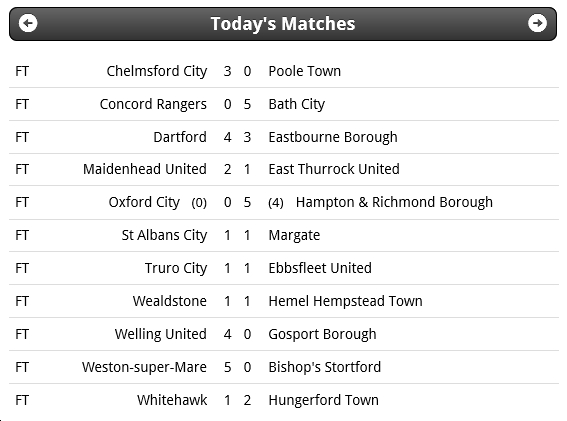567x421 pixels.
Task: Click the Today's Matches header title
Action: [x=283, y=24]
